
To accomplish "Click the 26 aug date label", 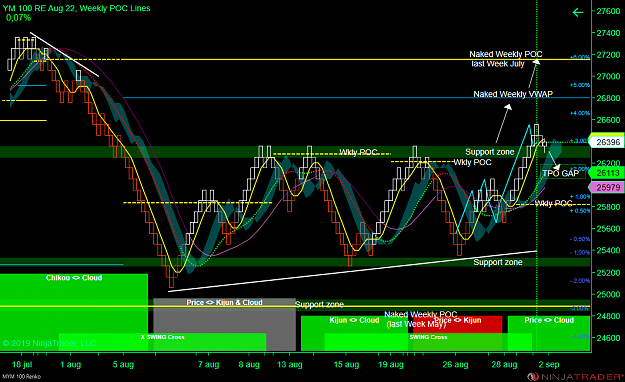I will click(x=456, y=364).
